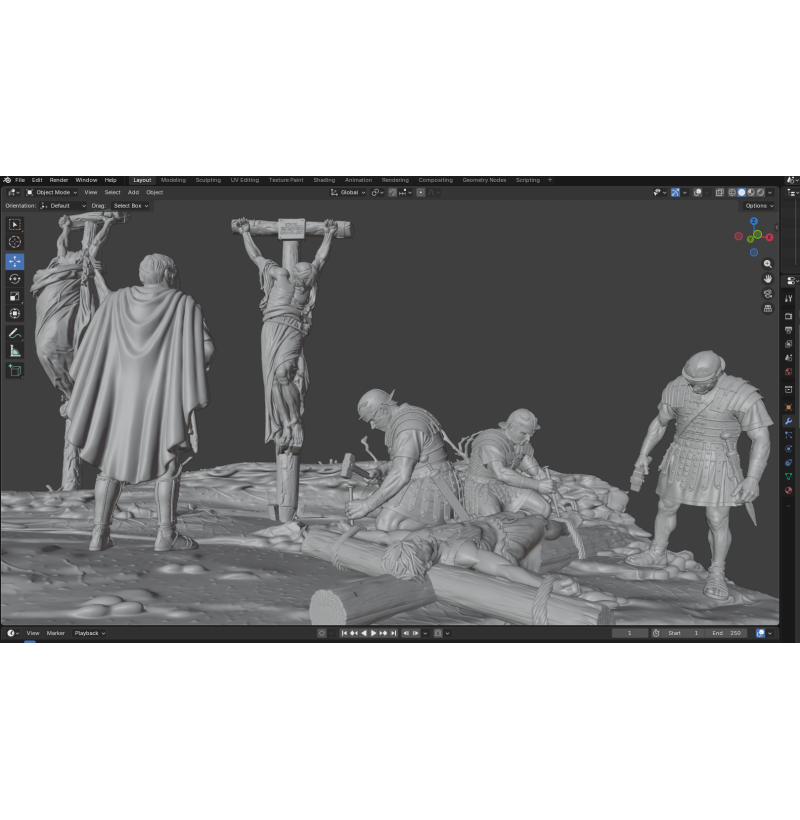The width and height of the screenshot is (800, 820).
Task: Select the Select Box tool icon
Action: 15,225
